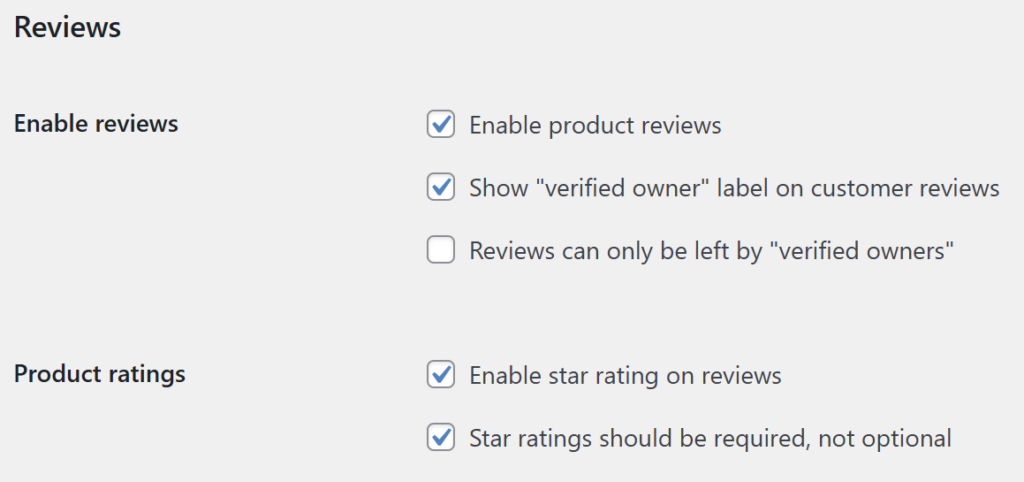The image size is (1024, 482).
Task: Click the "Enable product reviews" label text
Action: click(x=595, y=126)
